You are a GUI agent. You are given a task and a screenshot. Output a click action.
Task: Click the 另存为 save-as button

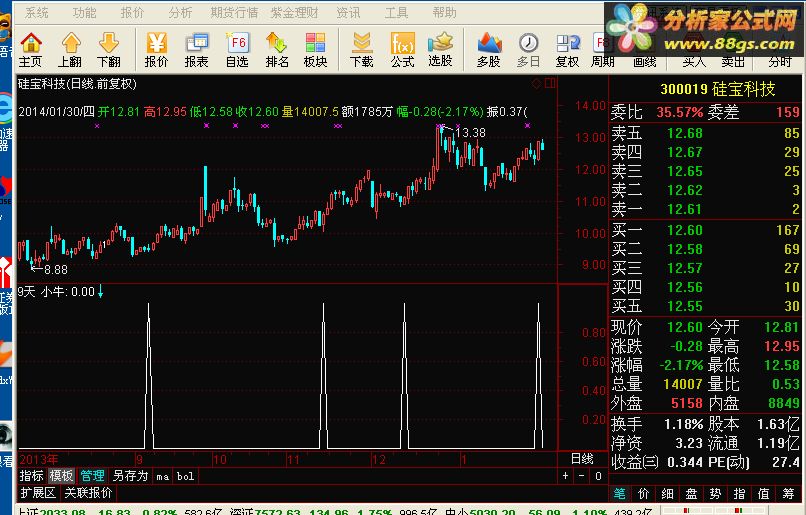pos(130,476)
